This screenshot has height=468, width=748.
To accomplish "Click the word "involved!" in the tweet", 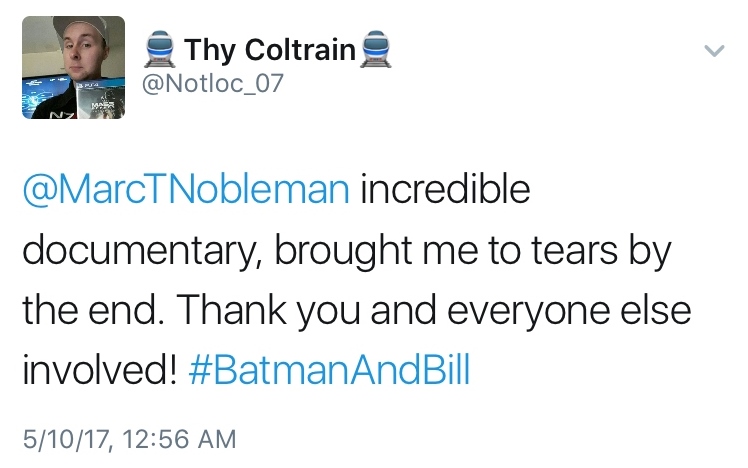I will pyautogui.click(x=99, y=372).
